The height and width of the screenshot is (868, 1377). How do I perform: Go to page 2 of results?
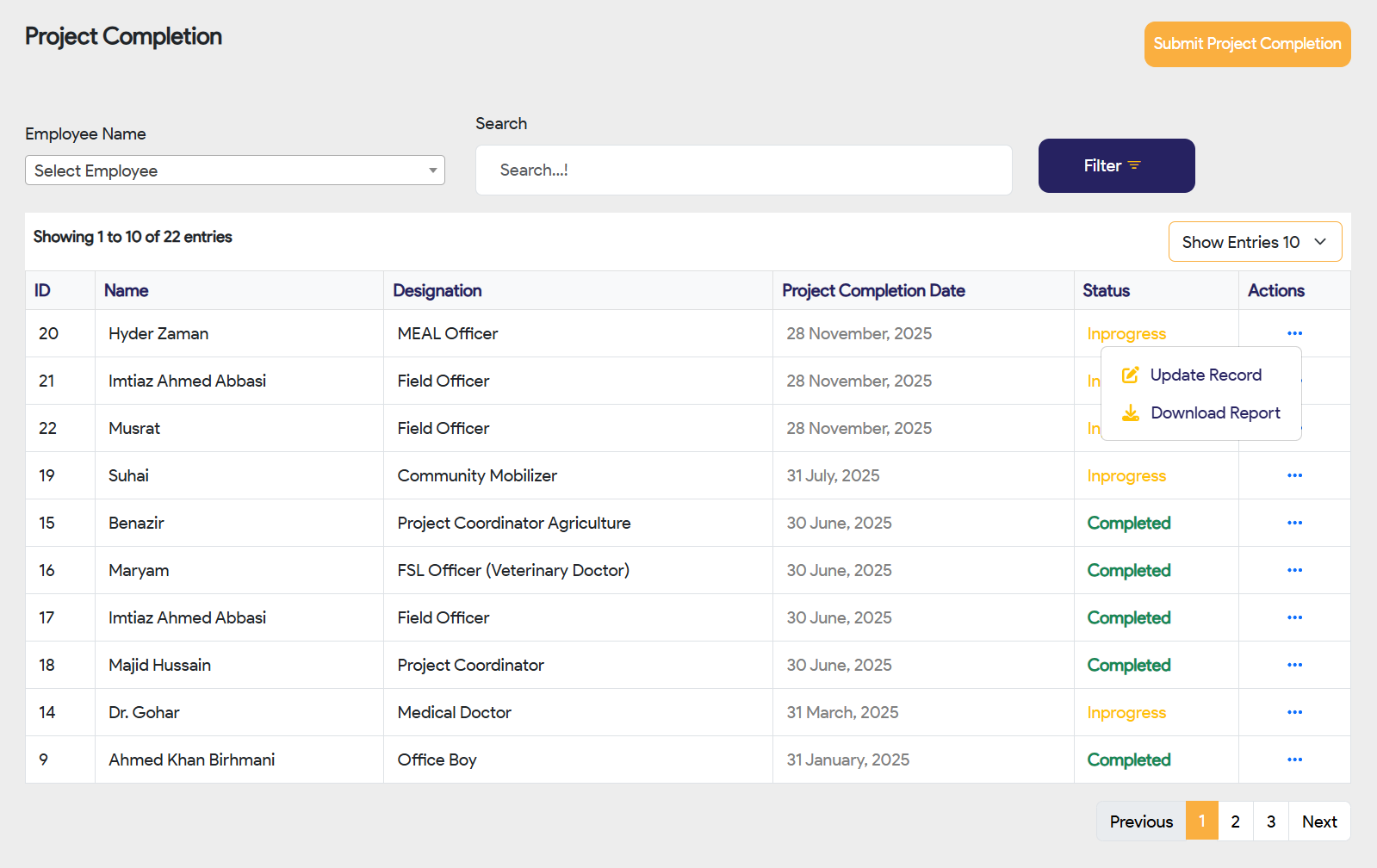tap(1235, 821)
